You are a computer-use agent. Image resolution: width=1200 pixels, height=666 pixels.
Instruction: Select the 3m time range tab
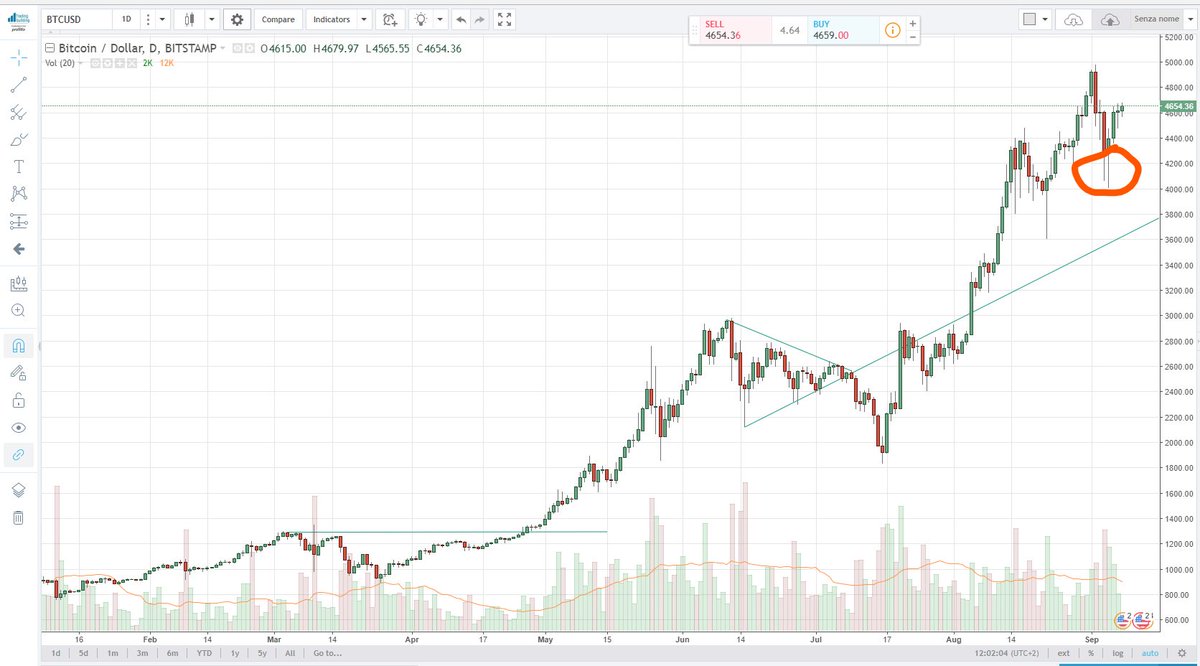143,653
